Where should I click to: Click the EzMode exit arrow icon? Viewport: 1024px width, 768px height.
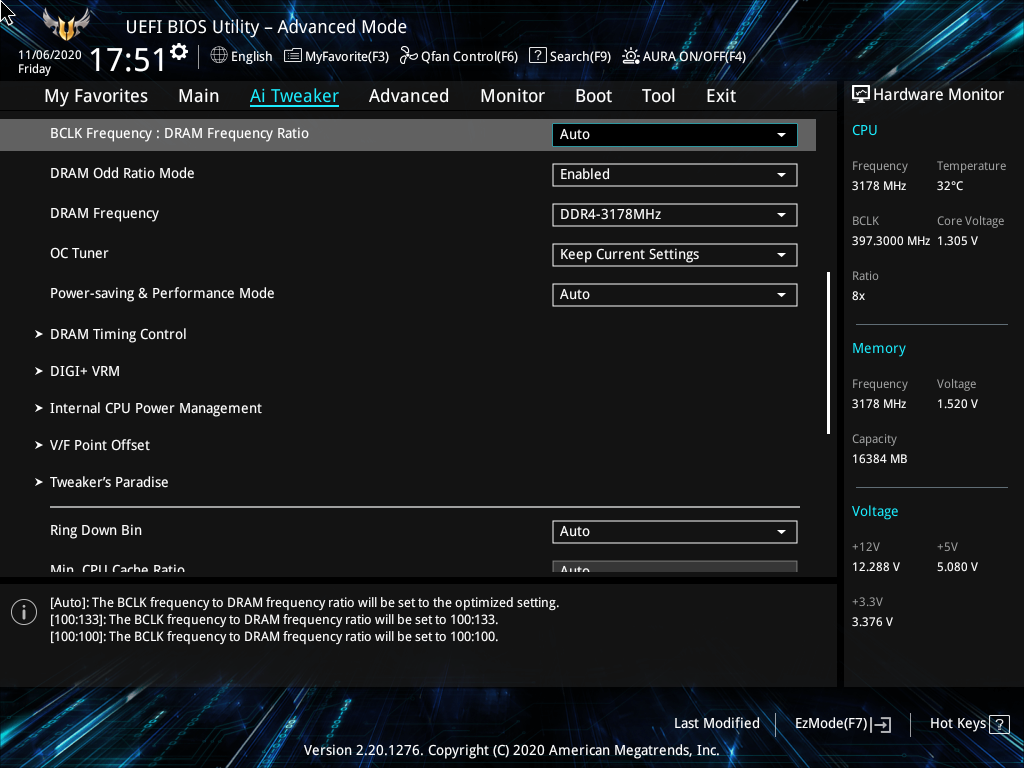881,724
